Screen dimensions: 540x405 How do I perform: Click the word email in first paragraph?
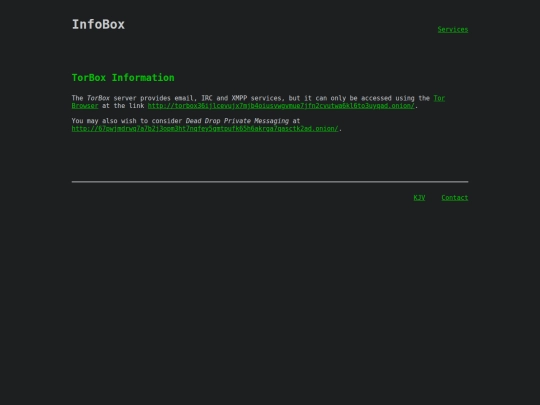[184, 98]
